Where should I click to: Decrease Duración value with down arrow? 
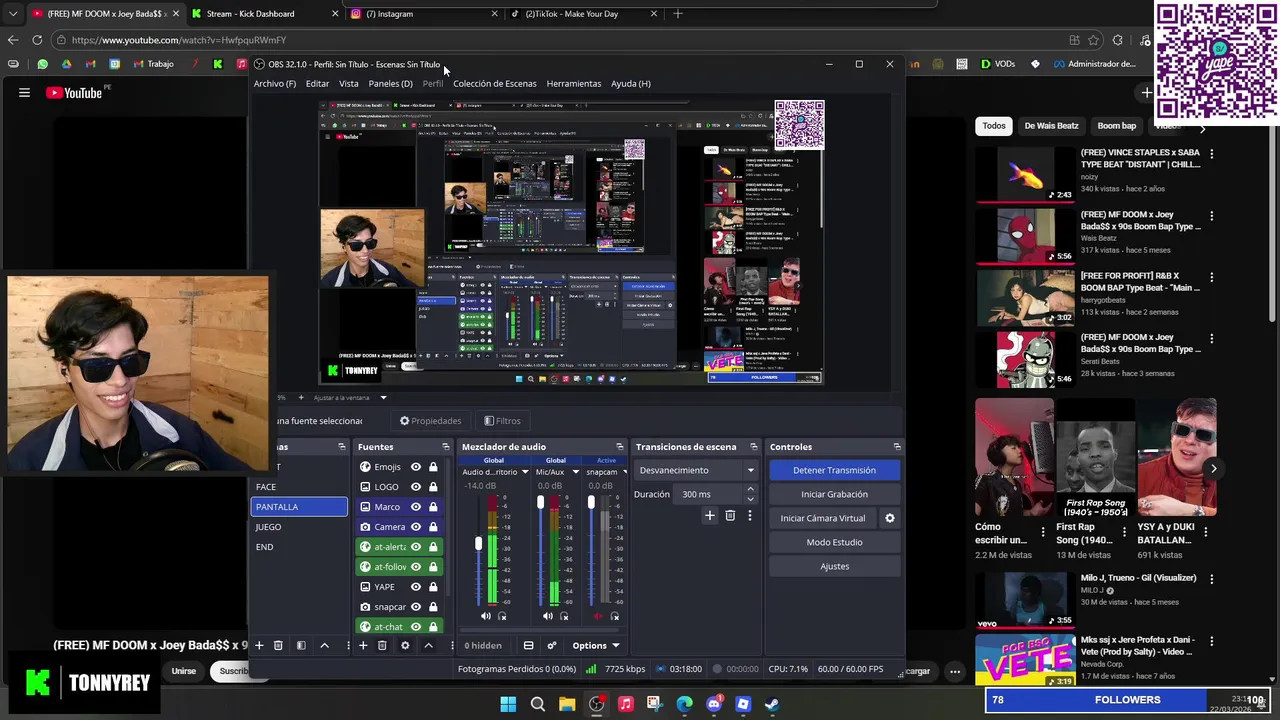pyautogui.click(x=750, y=498)
